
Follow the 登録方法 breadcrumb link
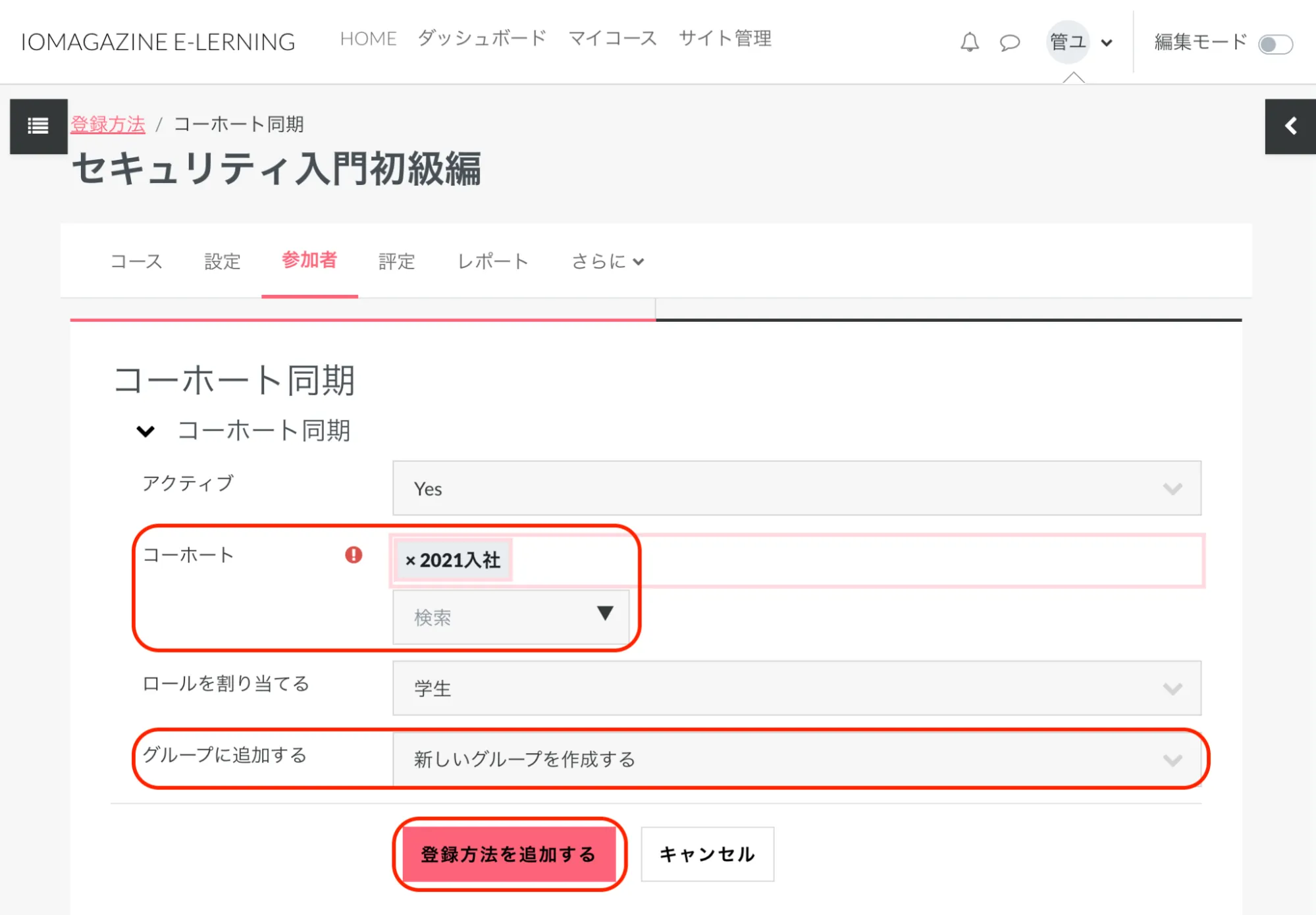[x=108, y=124]
